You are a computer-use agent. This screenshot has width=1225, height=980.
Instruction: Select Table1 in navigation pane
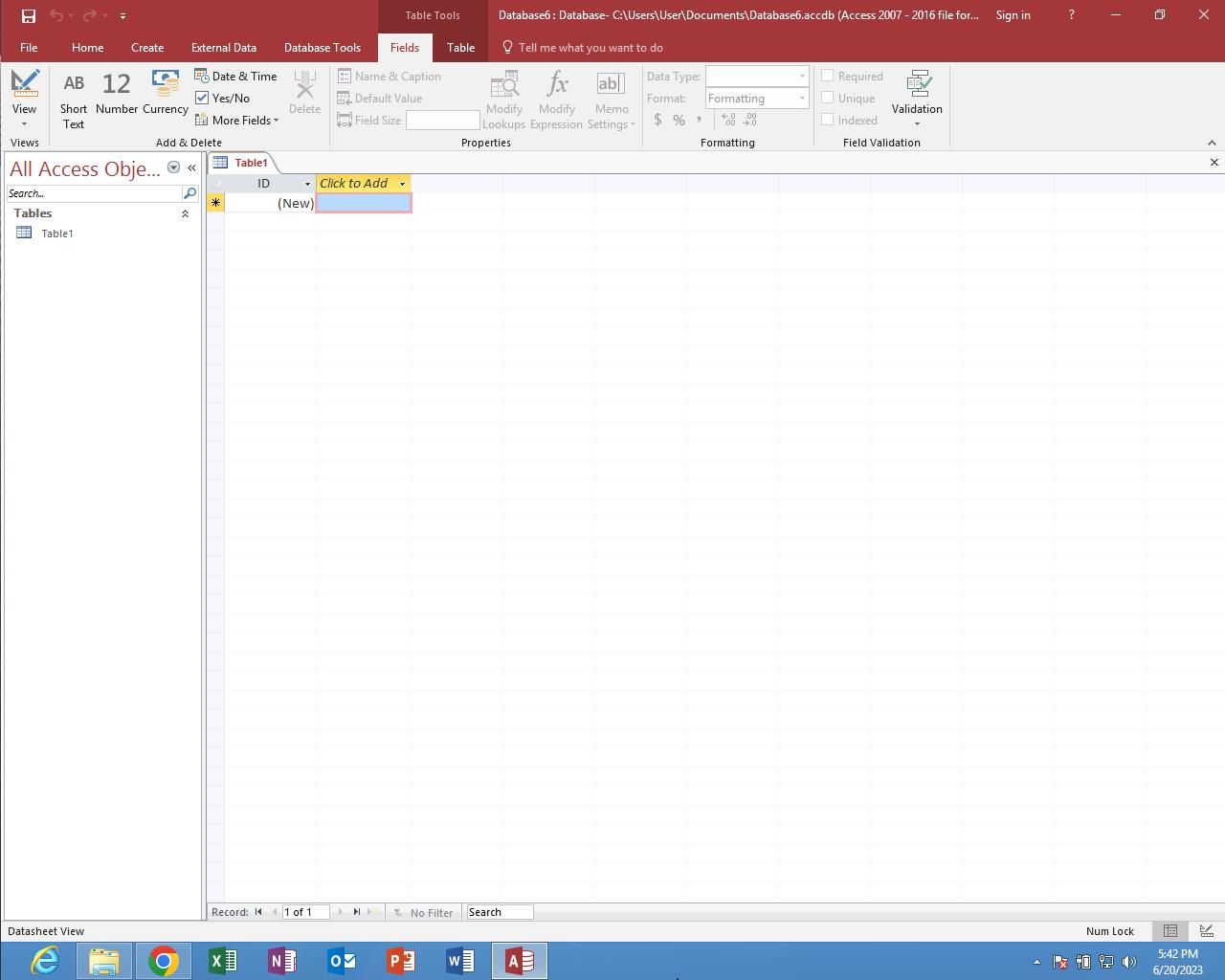click(56, 234)
